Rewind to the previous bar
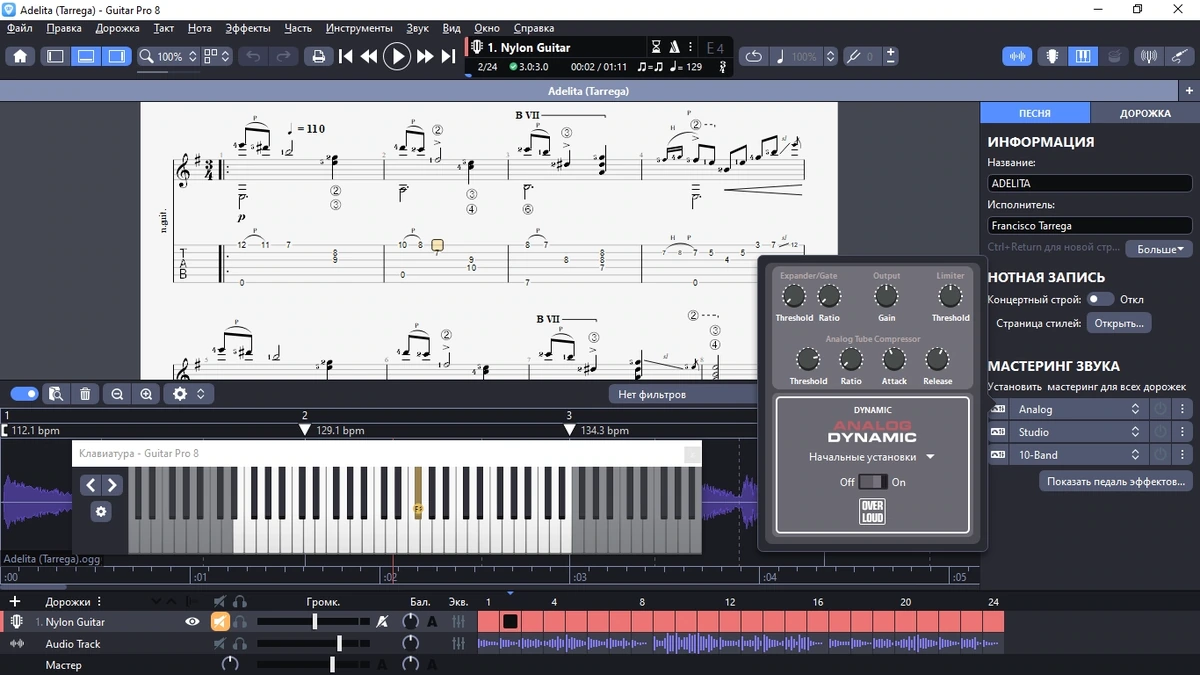The height and width of the screenshot is (675, 1200). coord(369,56)
